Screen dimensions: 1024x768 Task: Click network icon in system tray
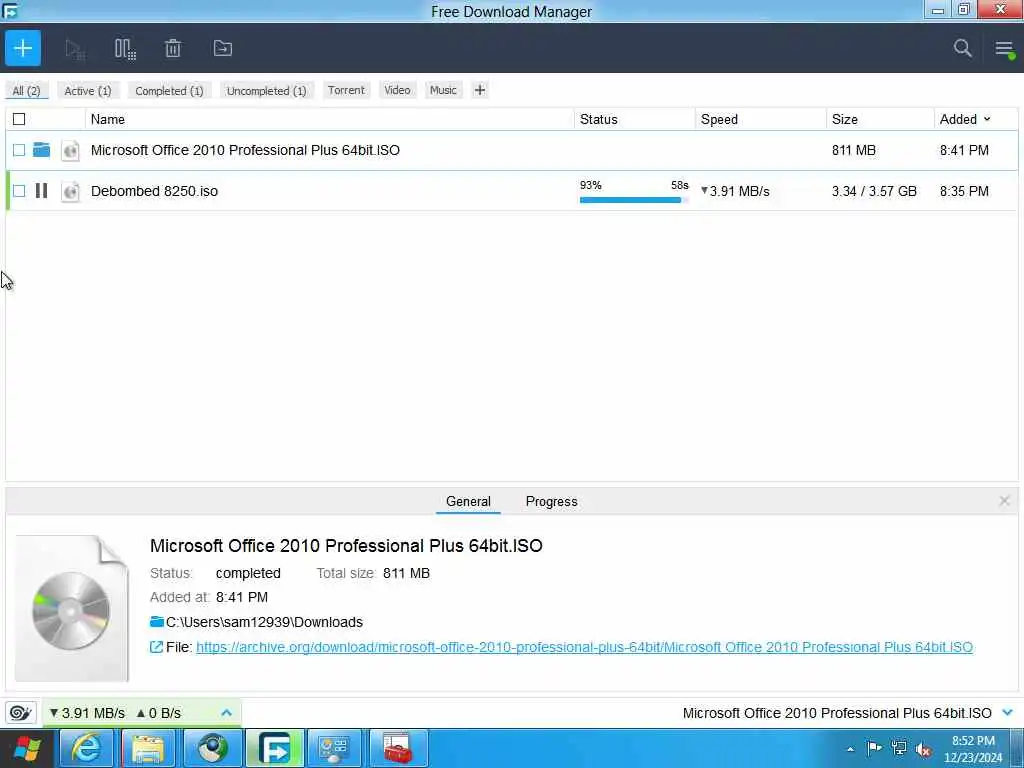[x=899, y=748]
